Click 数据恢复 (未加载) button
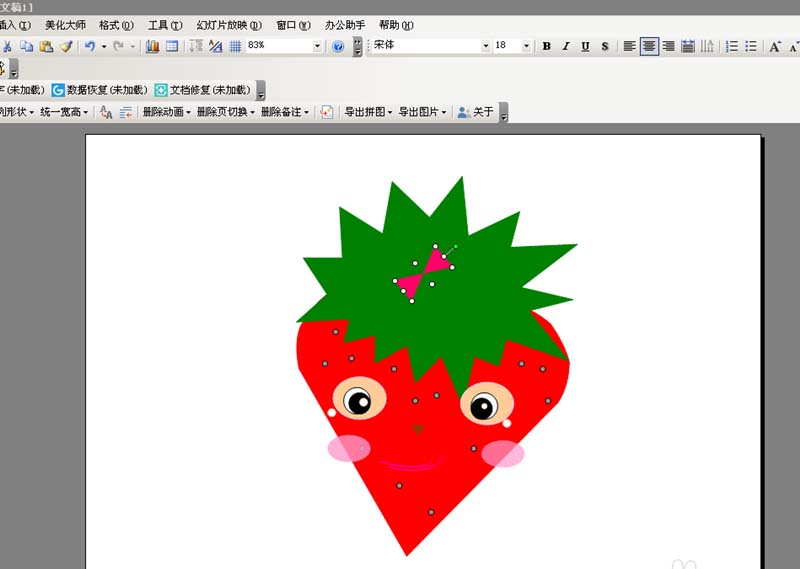 point(100,90)
